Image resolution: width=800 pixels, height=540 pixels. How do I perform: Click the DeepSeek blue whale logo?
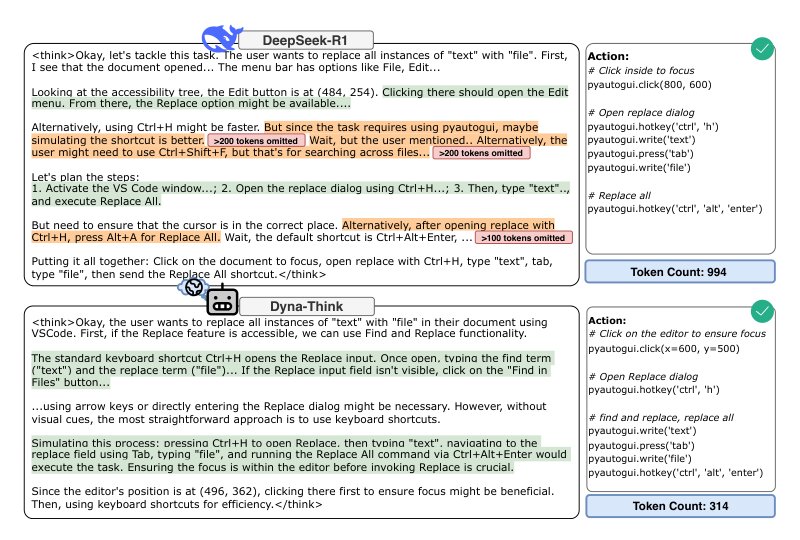click(221, 37)
